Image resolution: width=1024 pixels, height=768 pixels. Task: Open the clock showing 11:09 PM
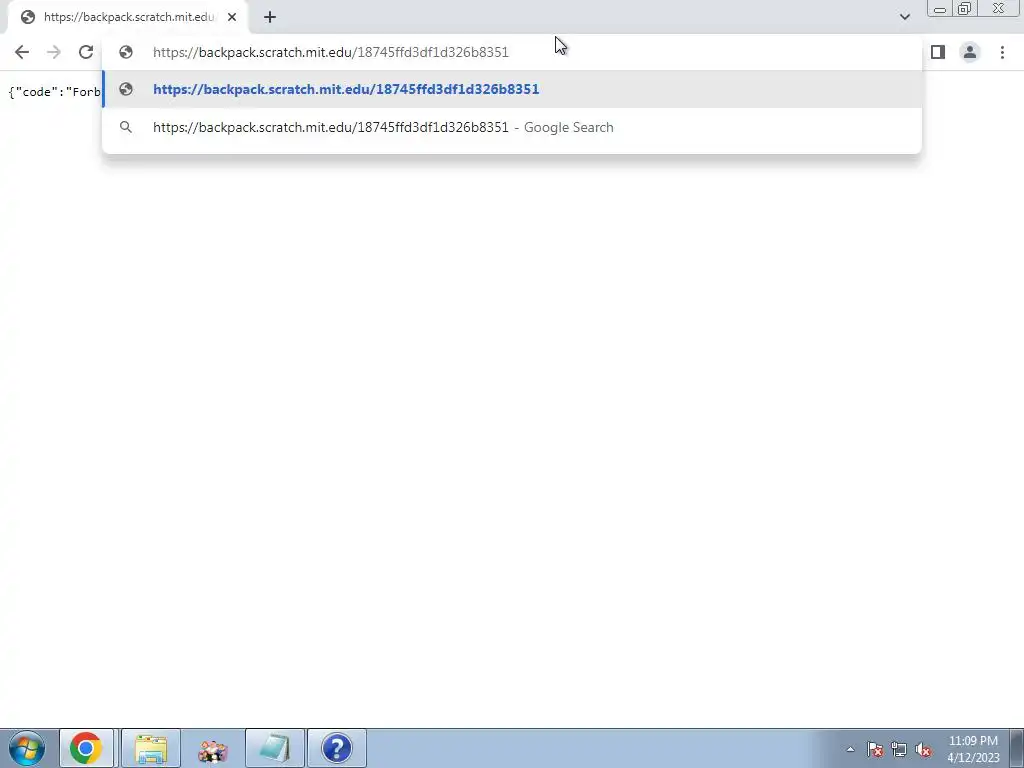click(973, 749)
